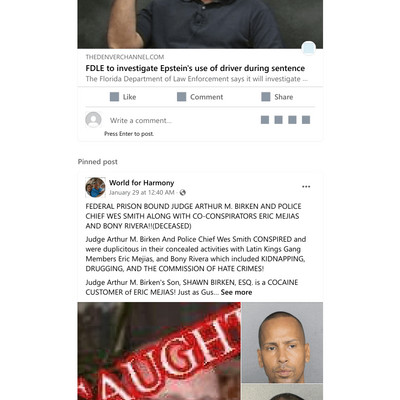This screenshot has width=400, height=400.
Task: Open the CAUGHT image in pinned post
Action: [x=159, y=351]
